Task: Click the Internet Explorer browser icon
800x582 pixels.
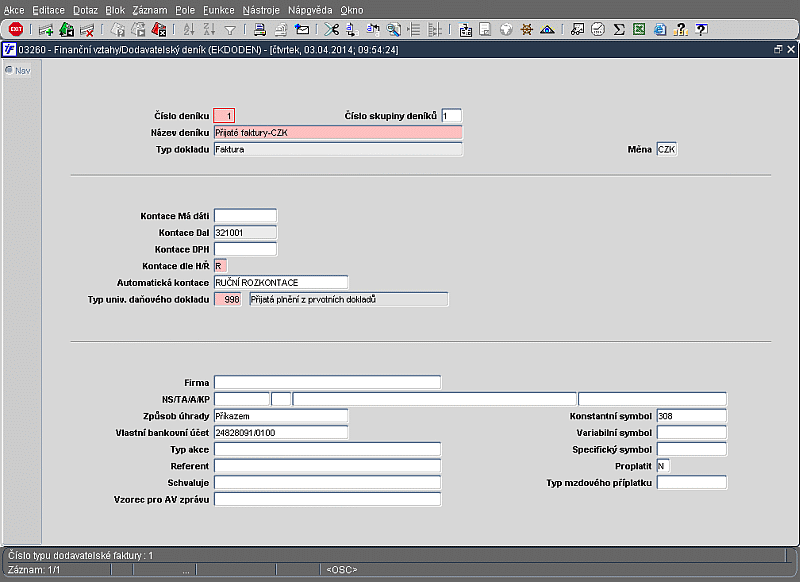Action: pyautogui.click(x=660, y=30)
